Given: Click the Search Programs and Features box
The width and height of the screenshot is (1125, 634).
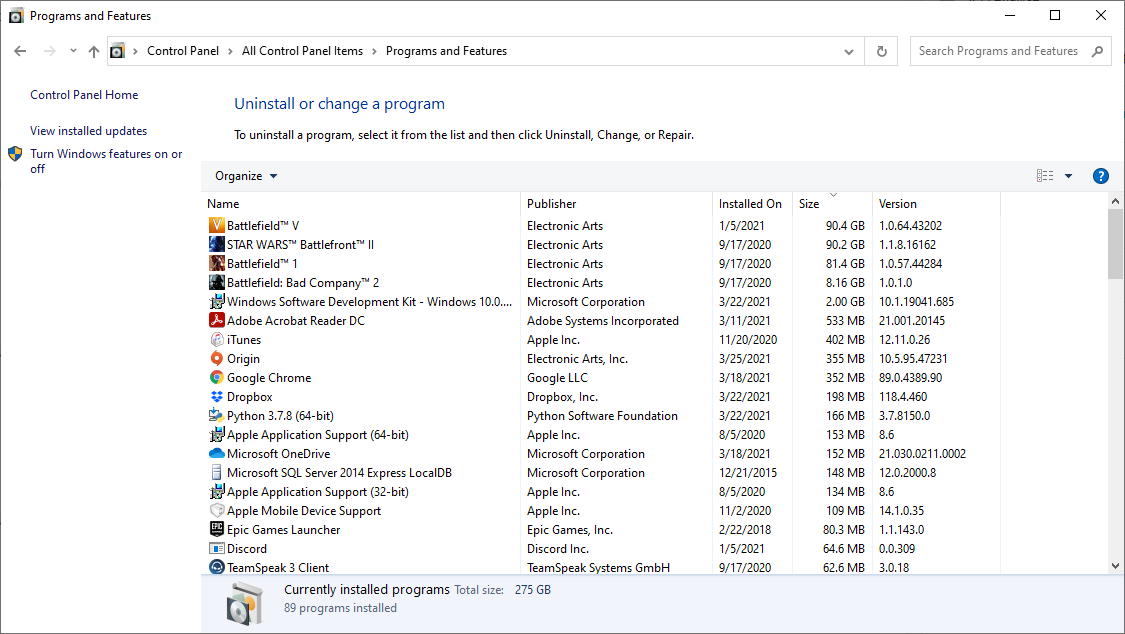Looking at the screenshot, I should pos(1000,51).
